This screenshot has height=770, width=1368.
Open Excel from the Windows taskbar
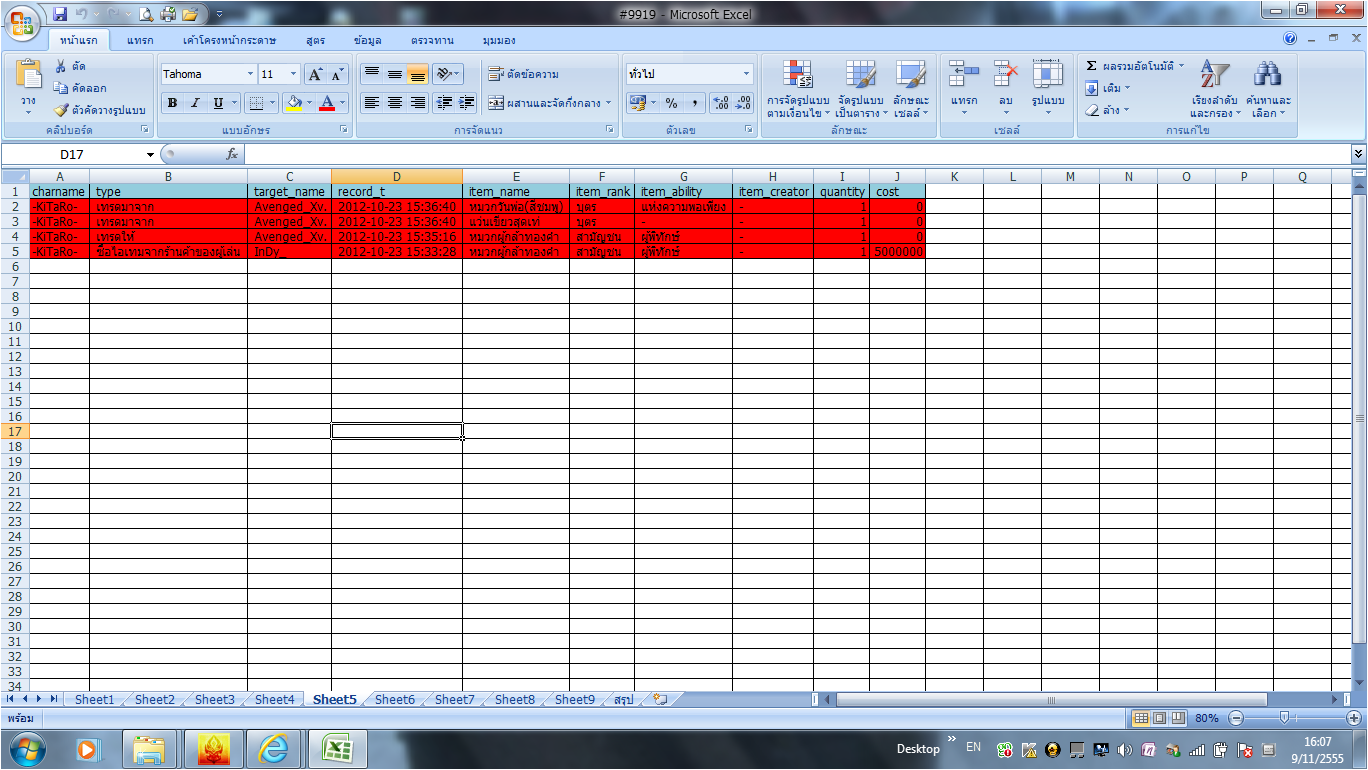pyautogui.click(x=337, y=748)
